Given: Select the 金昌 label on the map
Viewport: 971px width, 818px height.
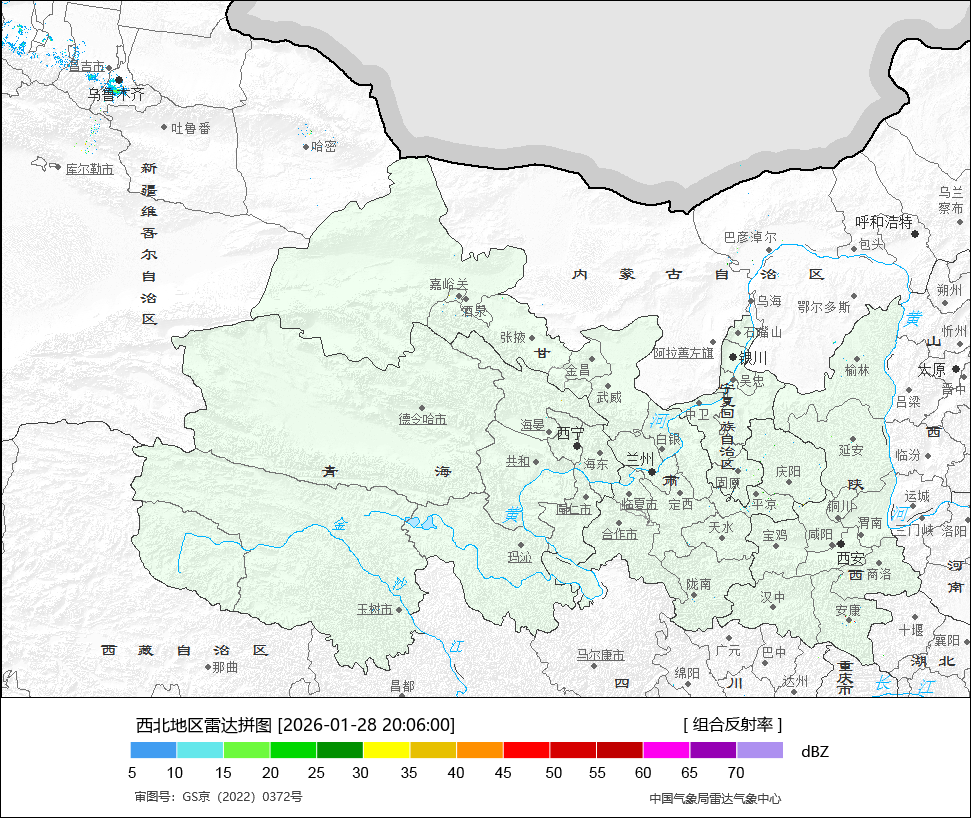Looking at the screenshot, I should 578,371.
